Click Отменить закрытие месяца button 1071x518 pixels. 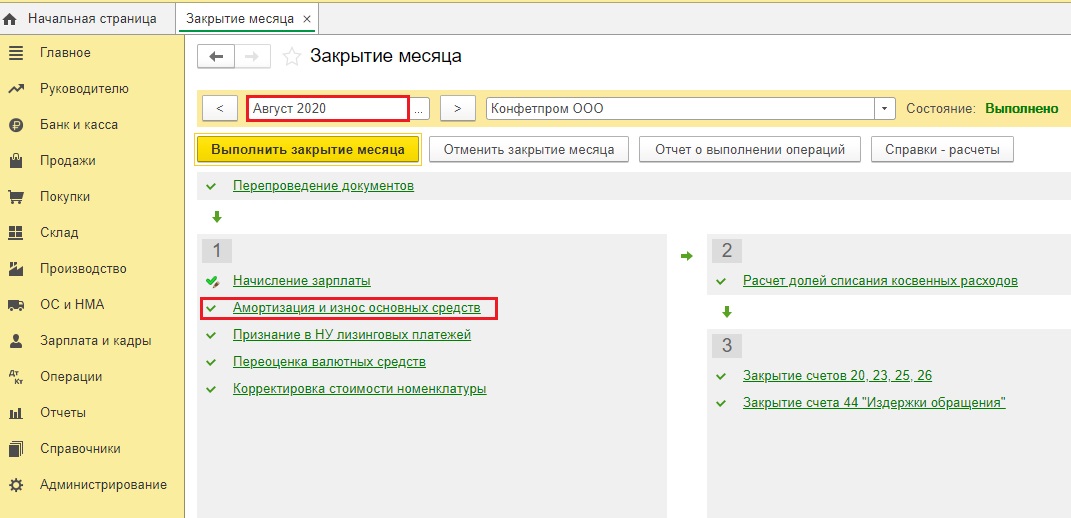click(x=529, y=149)
